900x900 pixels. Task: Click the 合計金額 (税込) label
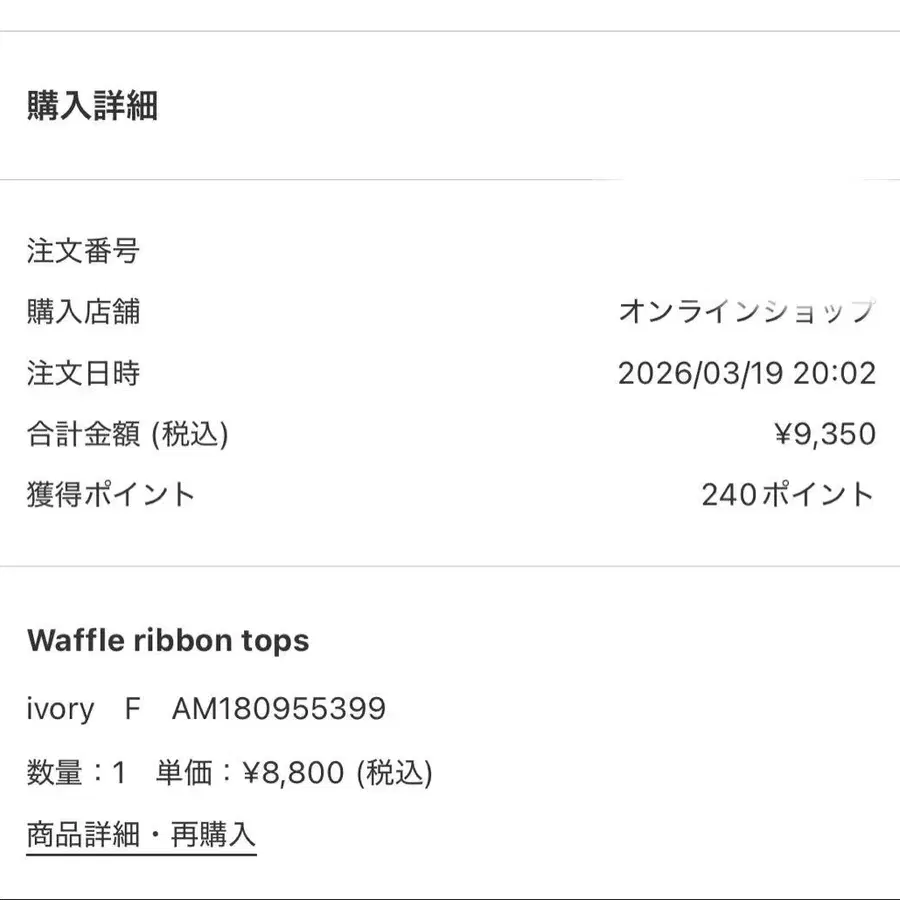tap(127, 434)
